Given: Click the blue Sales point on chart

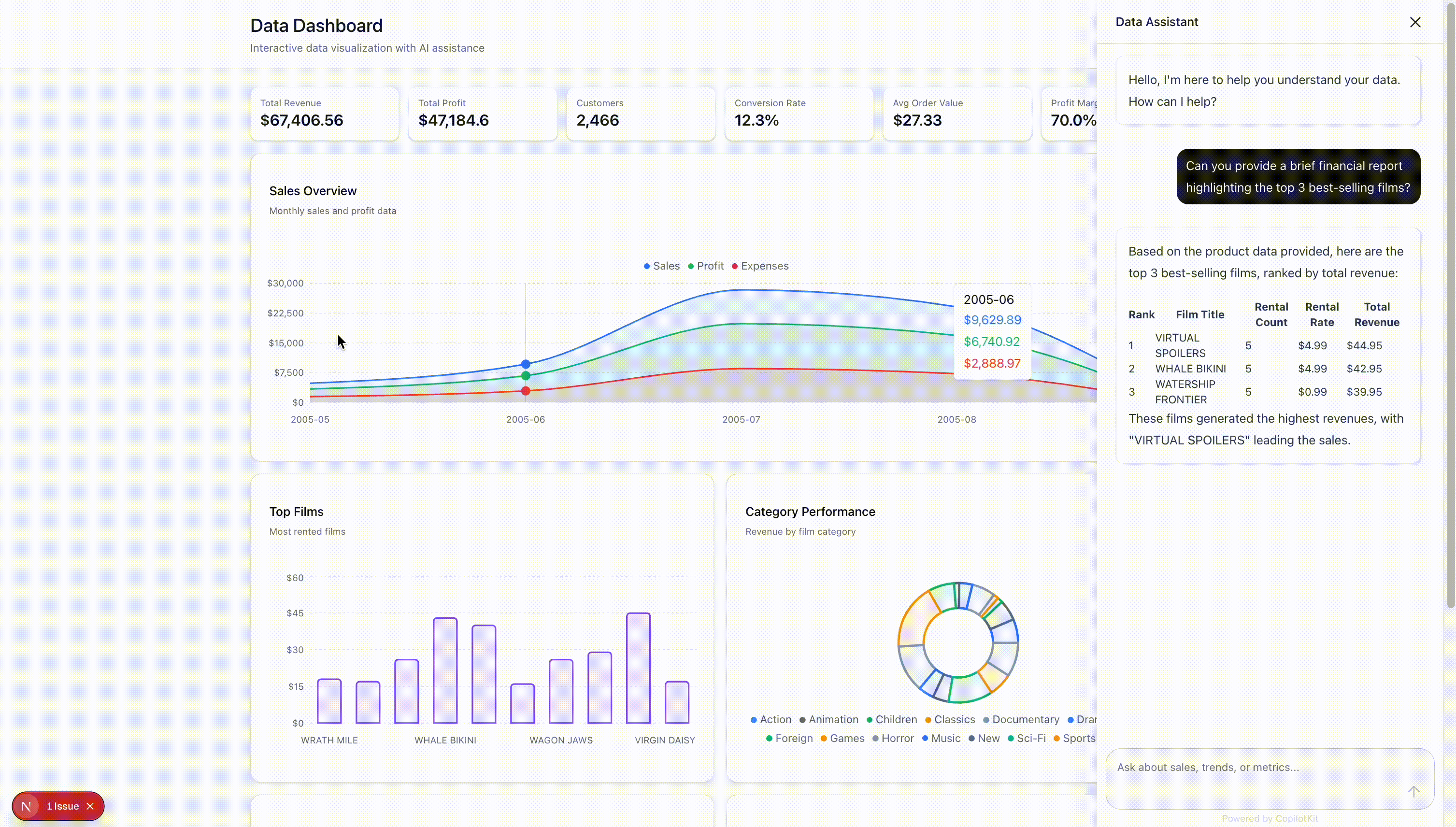Looking at the screenshot, I should coord(525,364).
